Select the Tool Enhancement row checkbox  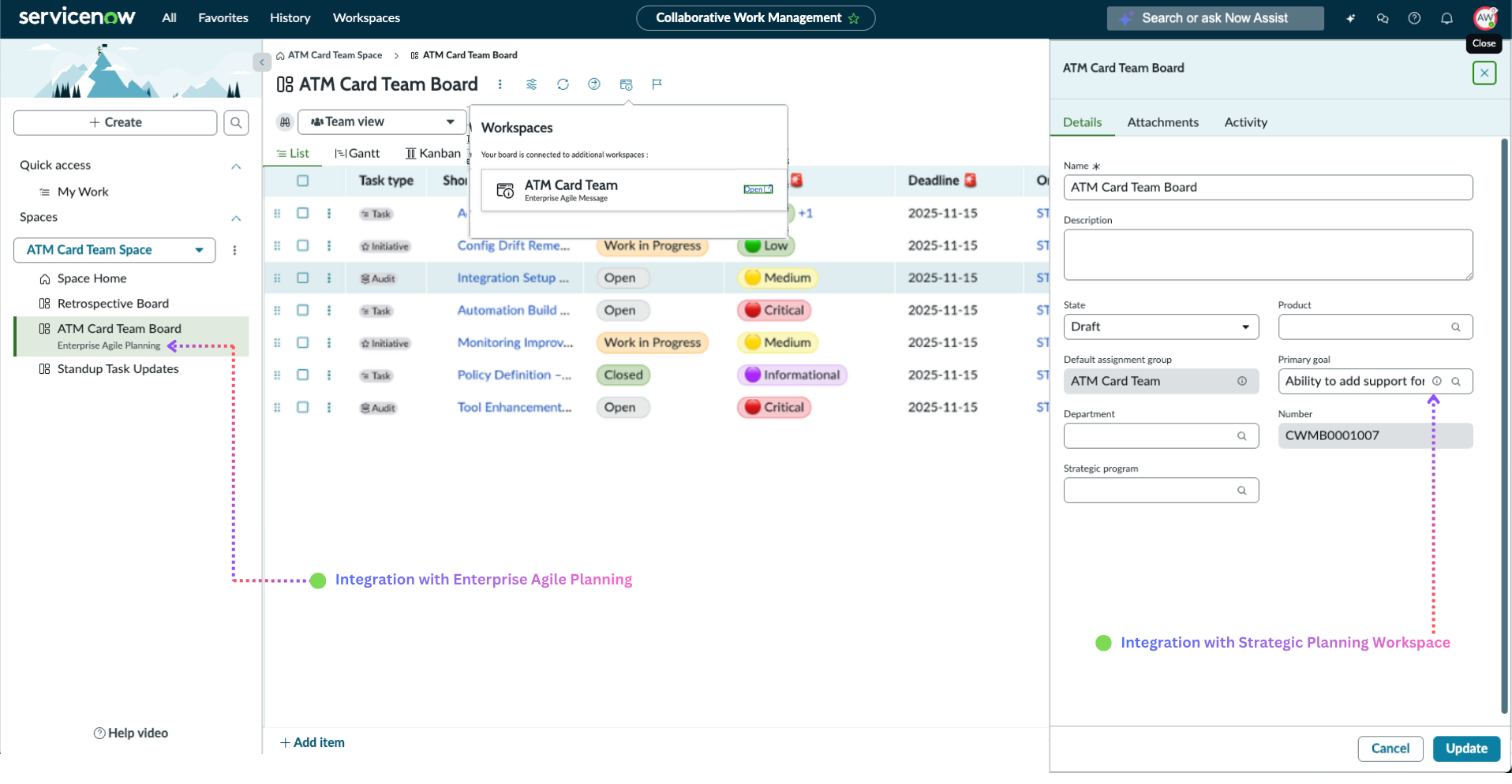(303, 407)
